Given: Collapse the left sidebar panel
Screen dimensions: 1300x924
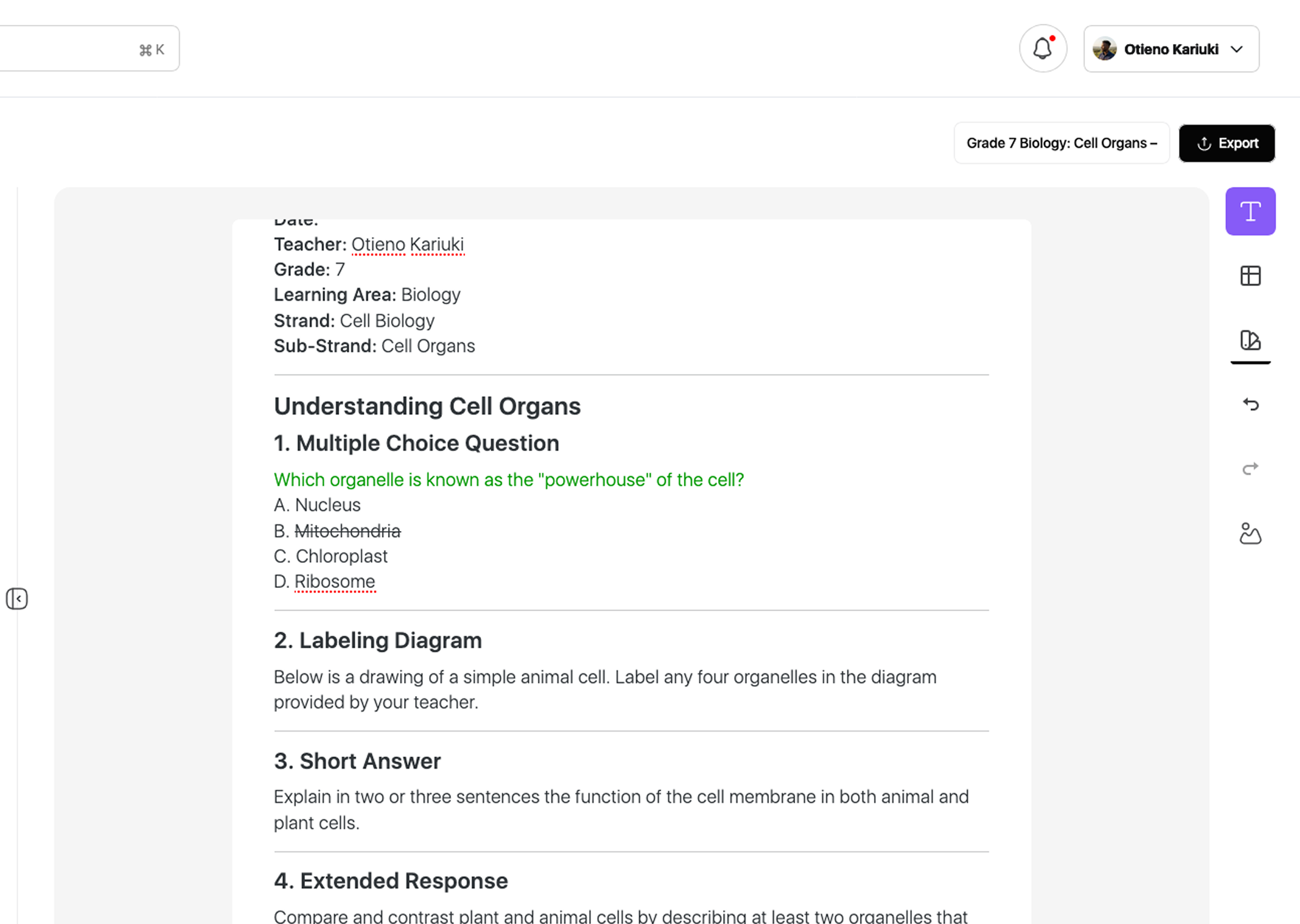Looking at the screenshot, I should (x=17, y=598).
